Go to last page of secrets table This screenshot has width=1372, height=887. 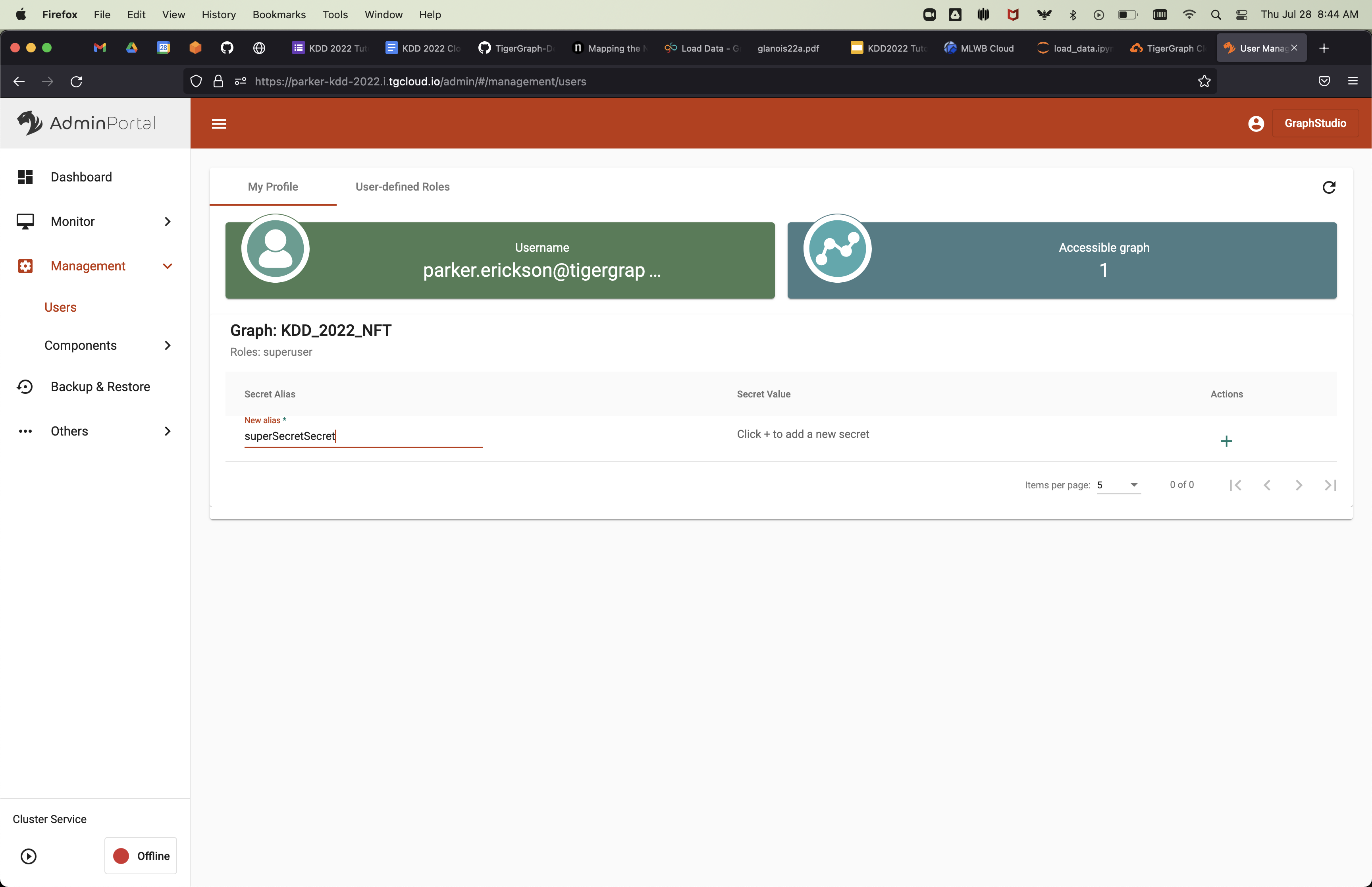pyautogui.click(x=1330, y=485)
